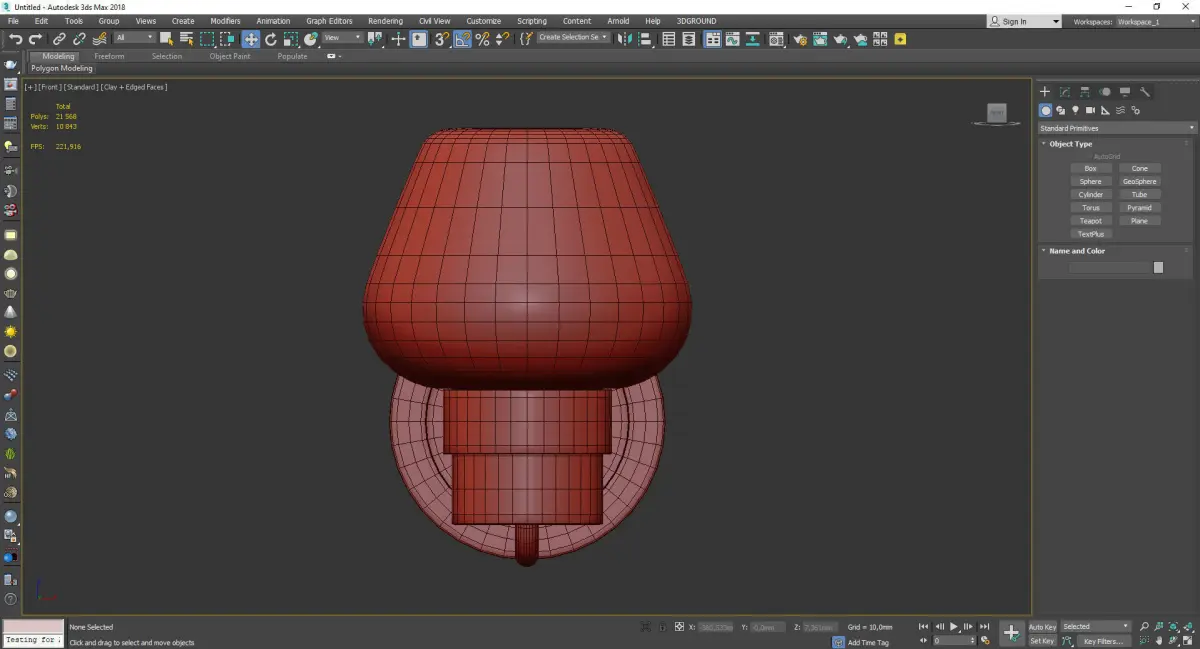The height and width of the screenshot is (649, 1200).
Task: Open the selection filter 'All' dropdown
Action: click(134, 38)
